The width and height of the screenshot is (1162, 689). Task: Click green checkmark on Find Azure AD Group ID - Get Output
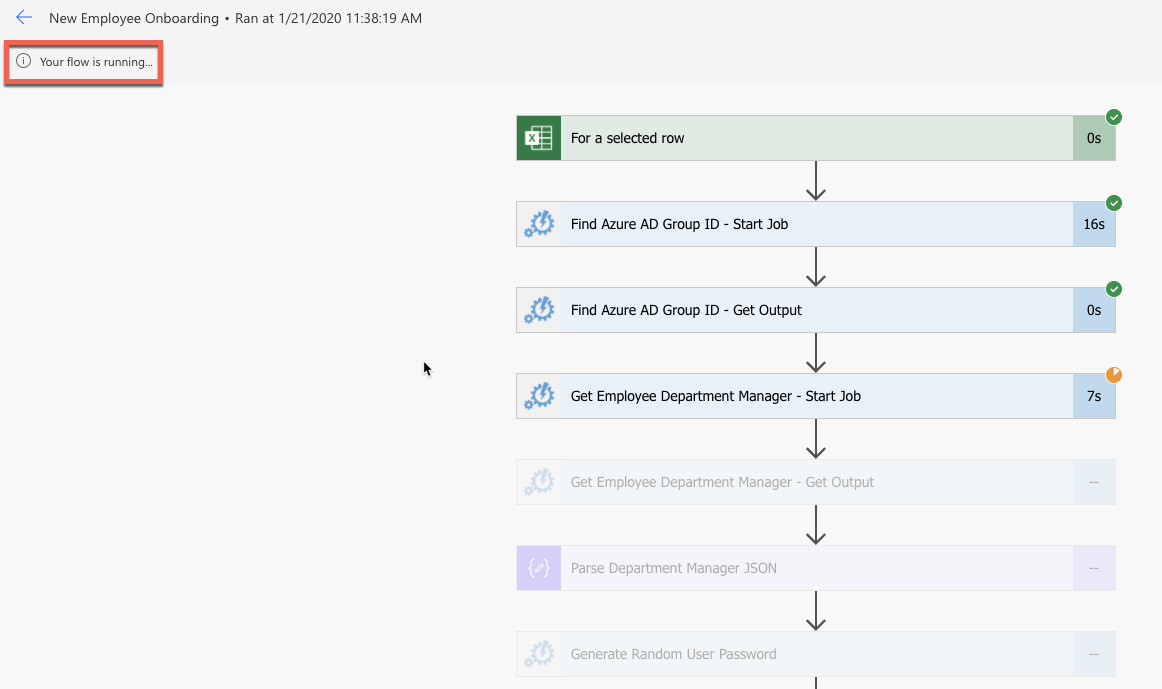[1114, 289]
